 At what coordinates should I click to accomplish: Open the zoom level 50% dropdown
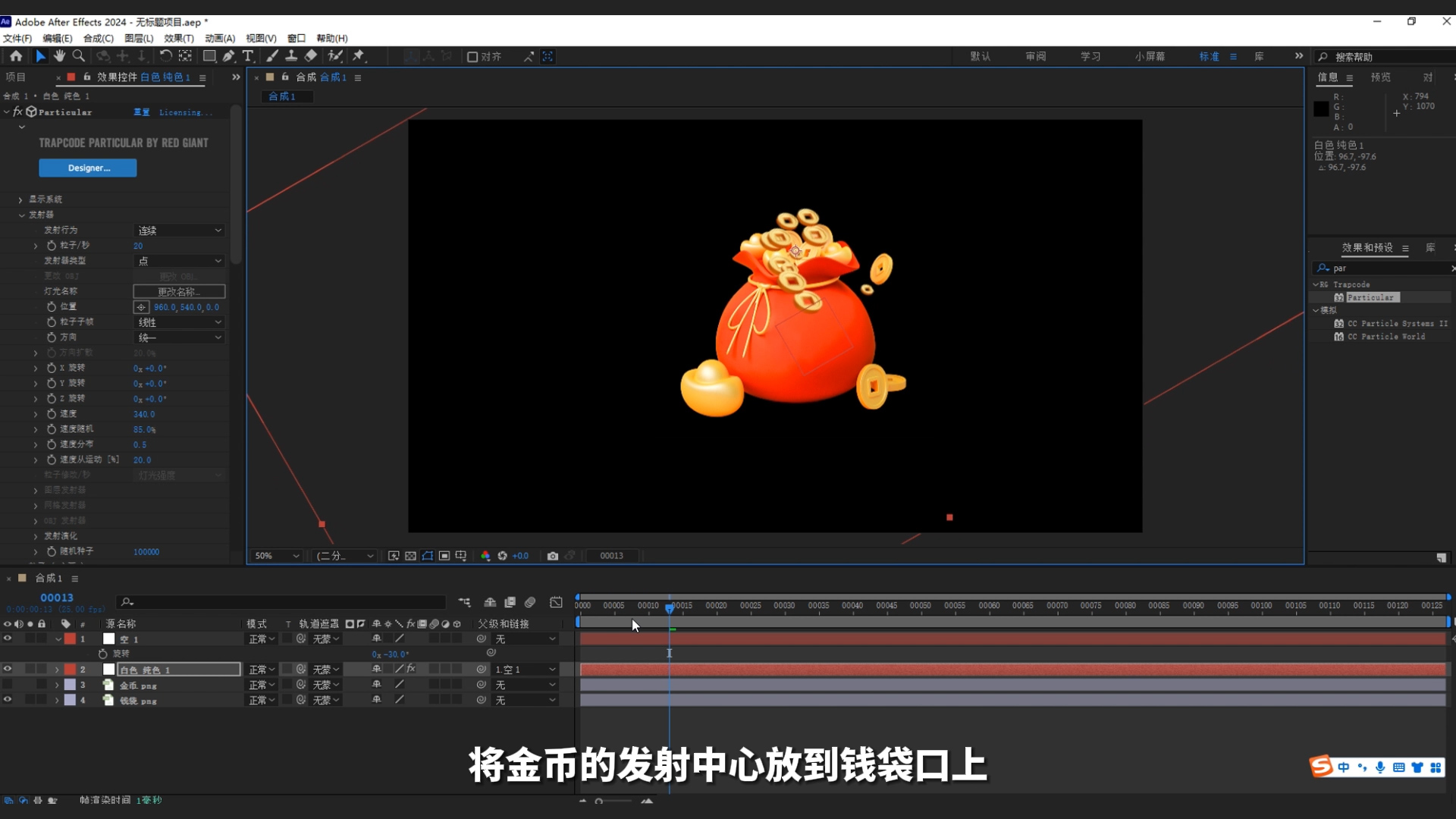click(275, 556)
